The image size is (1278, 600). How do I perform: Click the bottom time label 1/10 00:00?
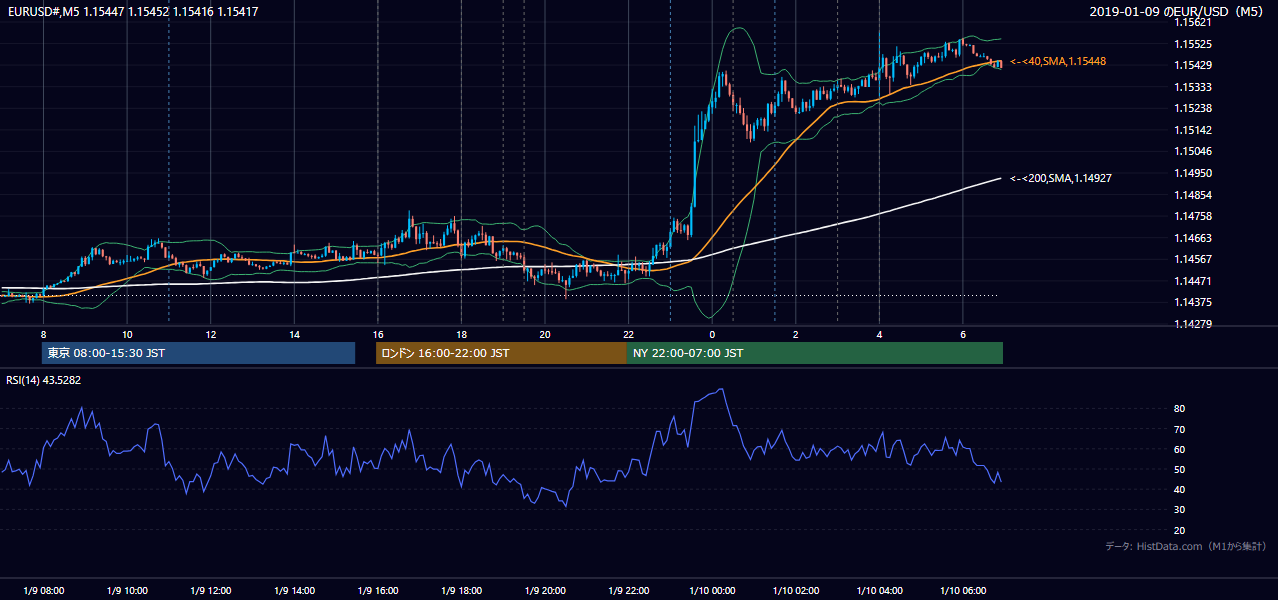(711, 591)
